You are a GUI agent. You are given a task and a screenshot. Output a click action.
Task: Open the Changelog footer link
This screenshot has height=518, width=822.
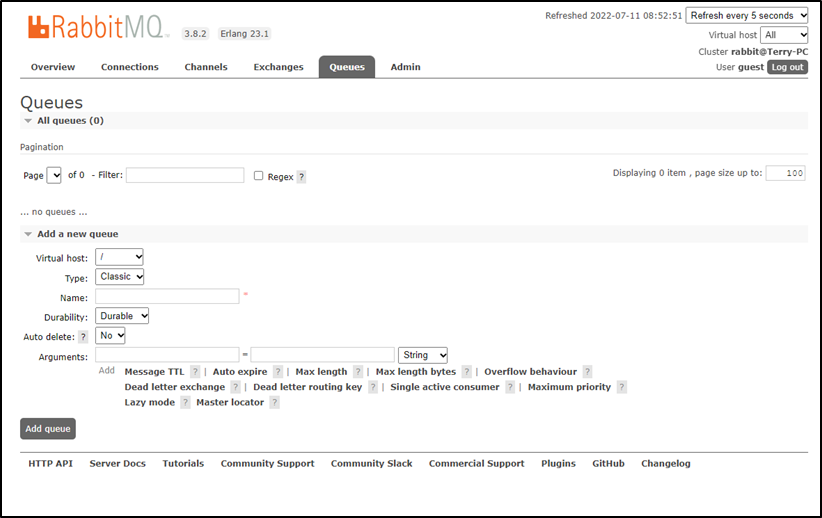click(x=666, y=463)
